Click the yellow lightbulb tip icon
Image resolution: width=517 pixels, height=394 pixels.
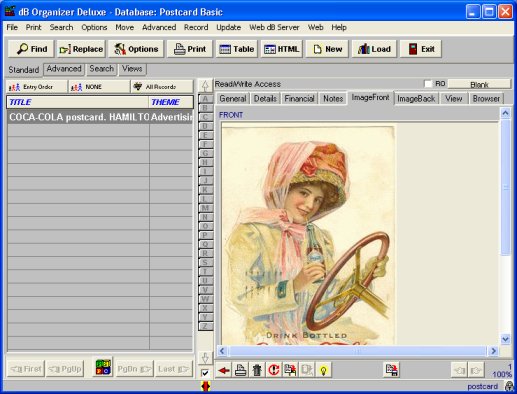[323, 370]
